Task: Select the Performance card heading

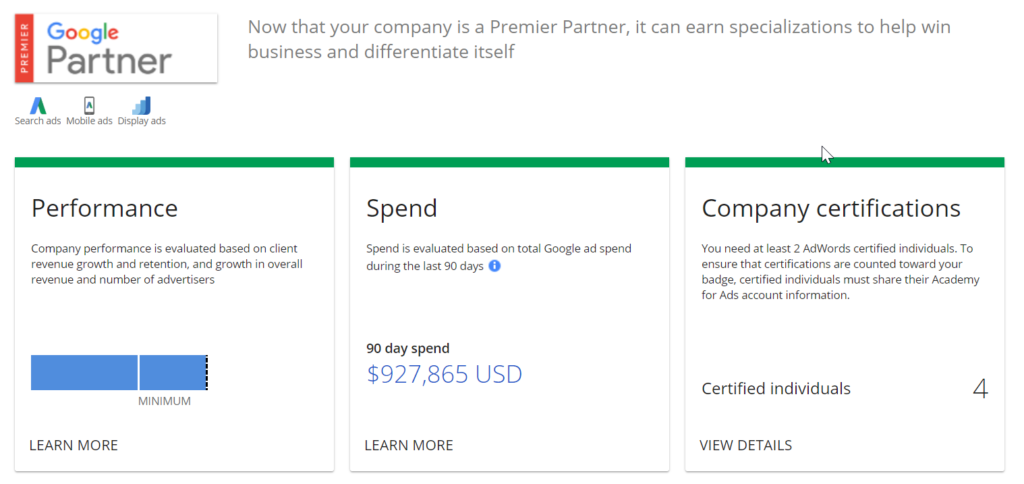Action: click(104, 208)
